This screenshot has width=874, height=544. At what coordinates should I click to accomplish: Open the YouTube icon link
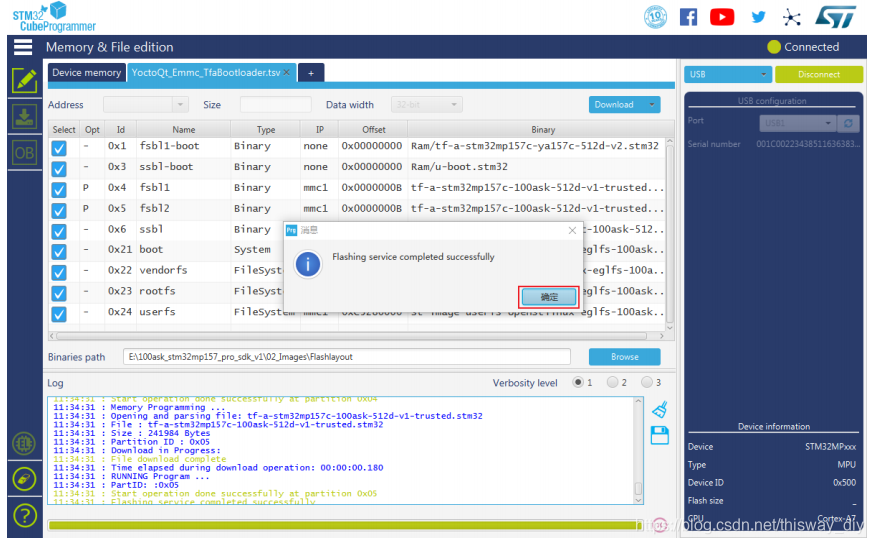click(722, 17)
